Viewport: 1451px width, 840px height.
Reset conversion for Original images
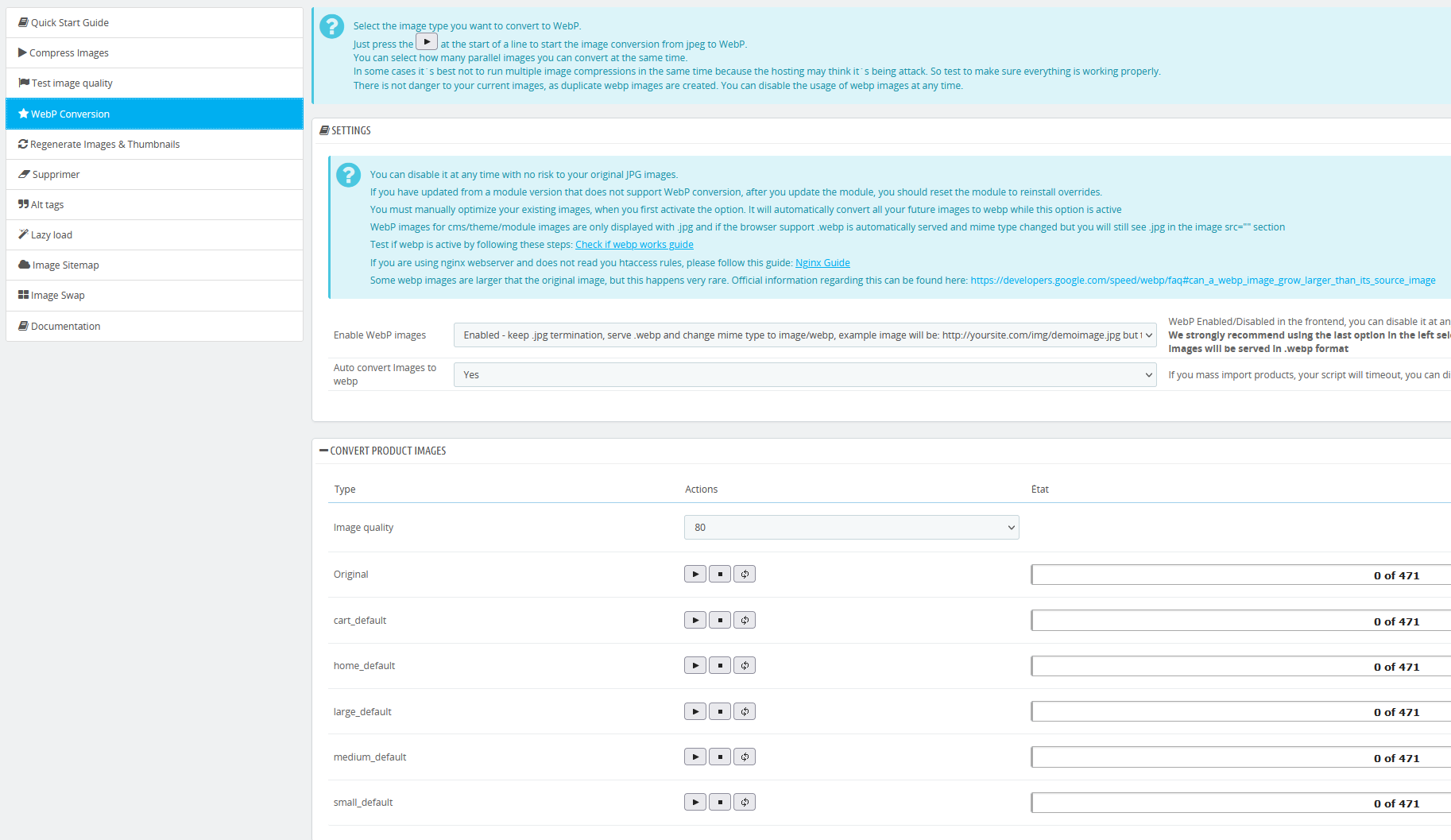point(745,574)
